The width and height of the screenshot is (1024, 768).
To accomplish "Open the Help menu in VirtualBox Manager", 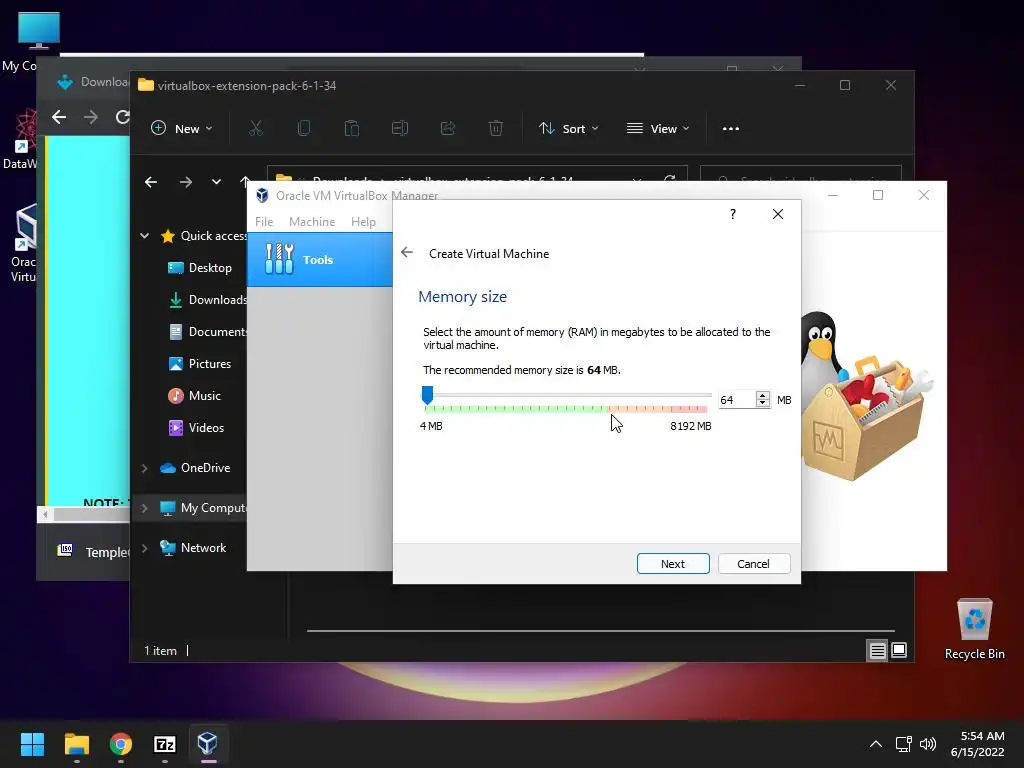I will point(363,221).
